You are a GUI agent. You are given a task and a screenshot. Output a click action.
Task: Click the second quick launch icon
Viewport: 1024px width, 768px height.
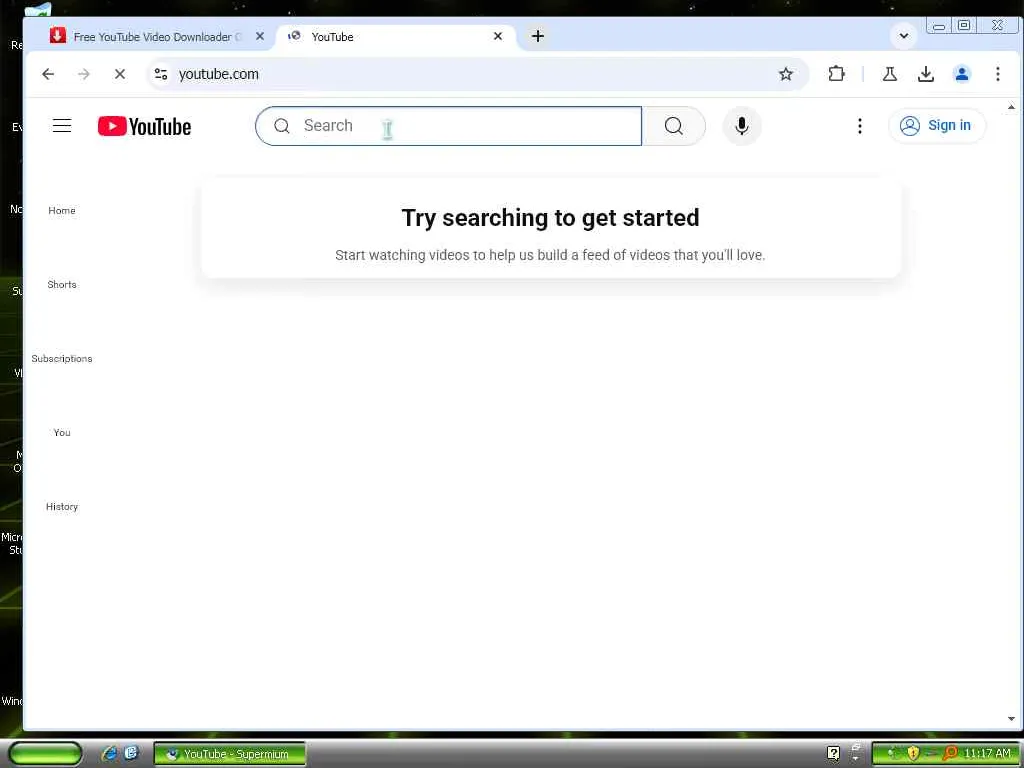pos(131,754)
